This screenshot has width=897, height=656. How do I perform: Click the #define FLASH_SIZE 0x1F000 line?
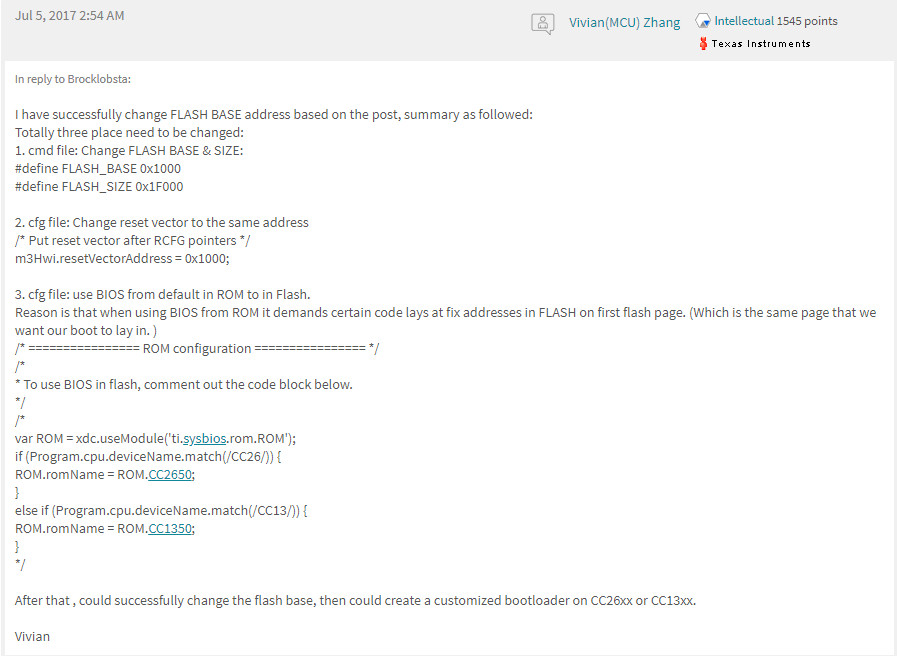click(x=99, y=186)
